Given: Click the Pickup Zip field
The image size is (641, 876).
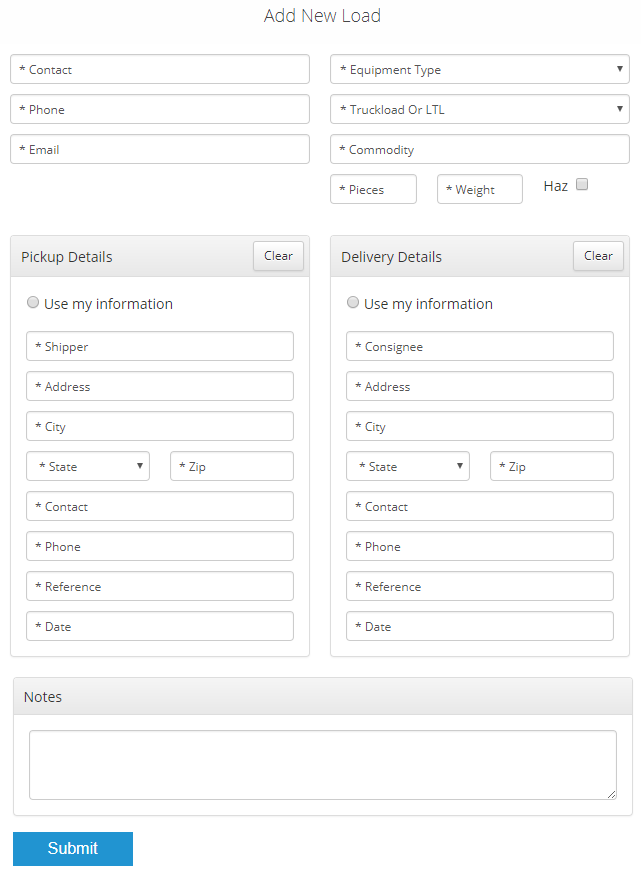Looking at the screenshot, I should [x=232, y=466].
